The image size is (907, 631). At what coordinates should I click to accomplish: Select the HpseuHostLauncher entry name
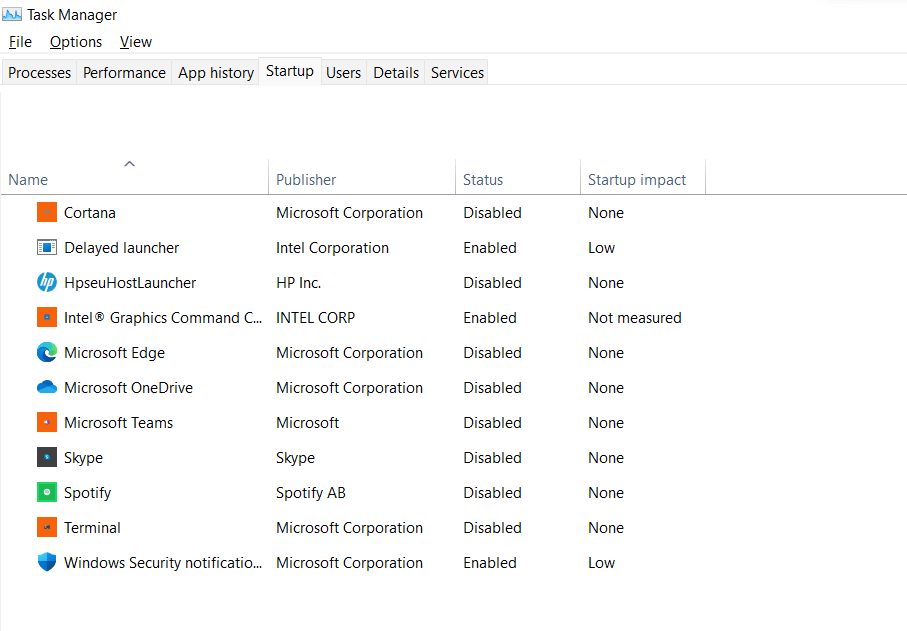click(x=130, y=283)
